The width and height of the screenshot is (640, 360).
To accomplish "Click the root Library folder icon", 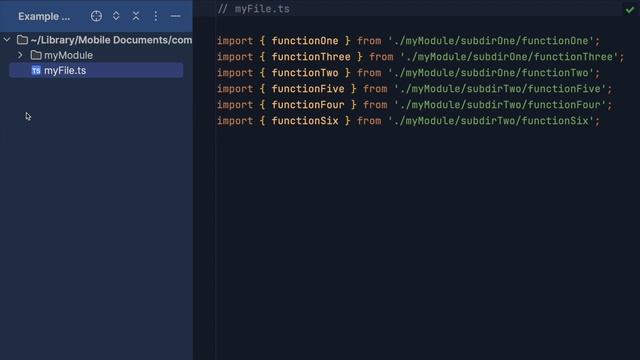I will click(22, 40).
